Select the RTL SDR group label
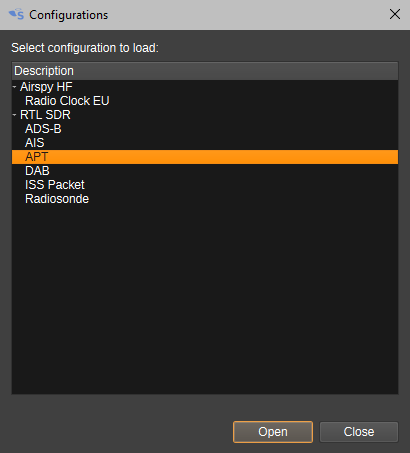The width and height of the screenshot is (410, 453). pyautogui.click(x=45, y=115)
